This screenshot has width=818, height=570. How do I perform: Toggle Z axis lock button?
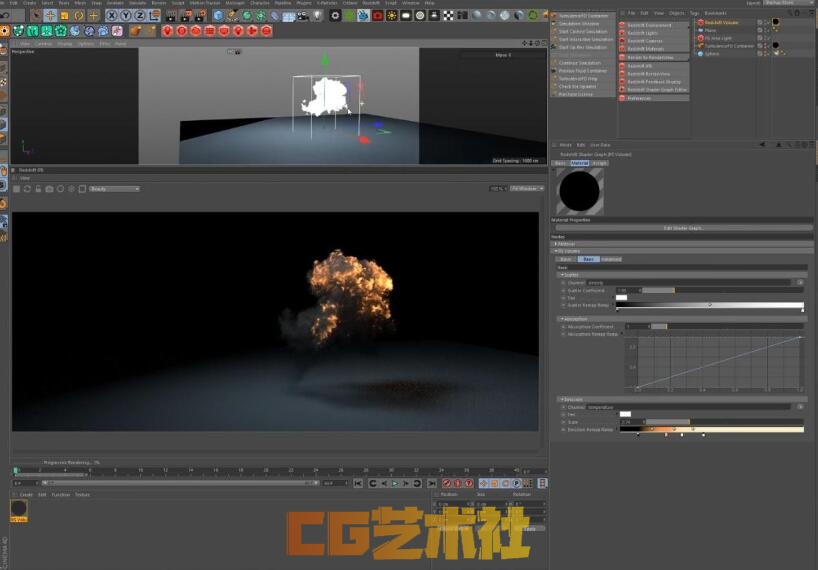point(140,16)
